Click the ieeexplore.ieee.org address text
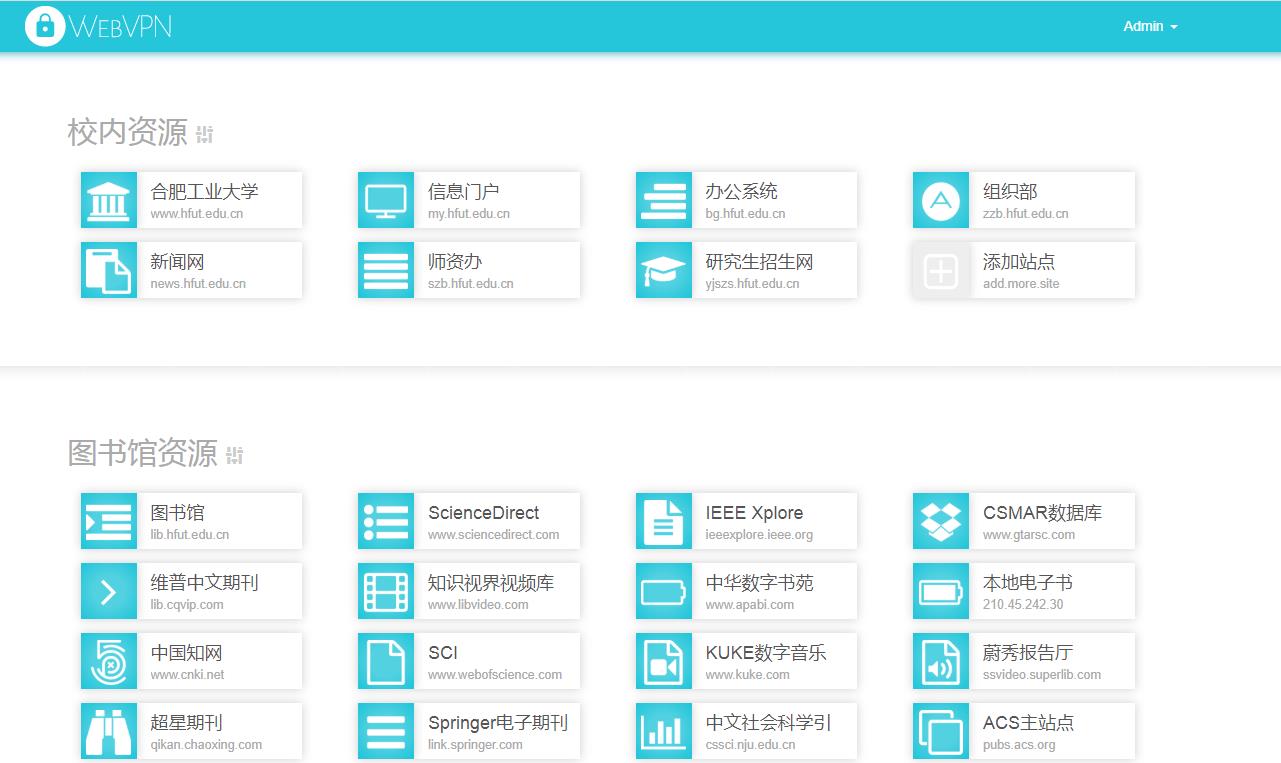This screenshot has height=763, width=1281. [x=759, y=534]
